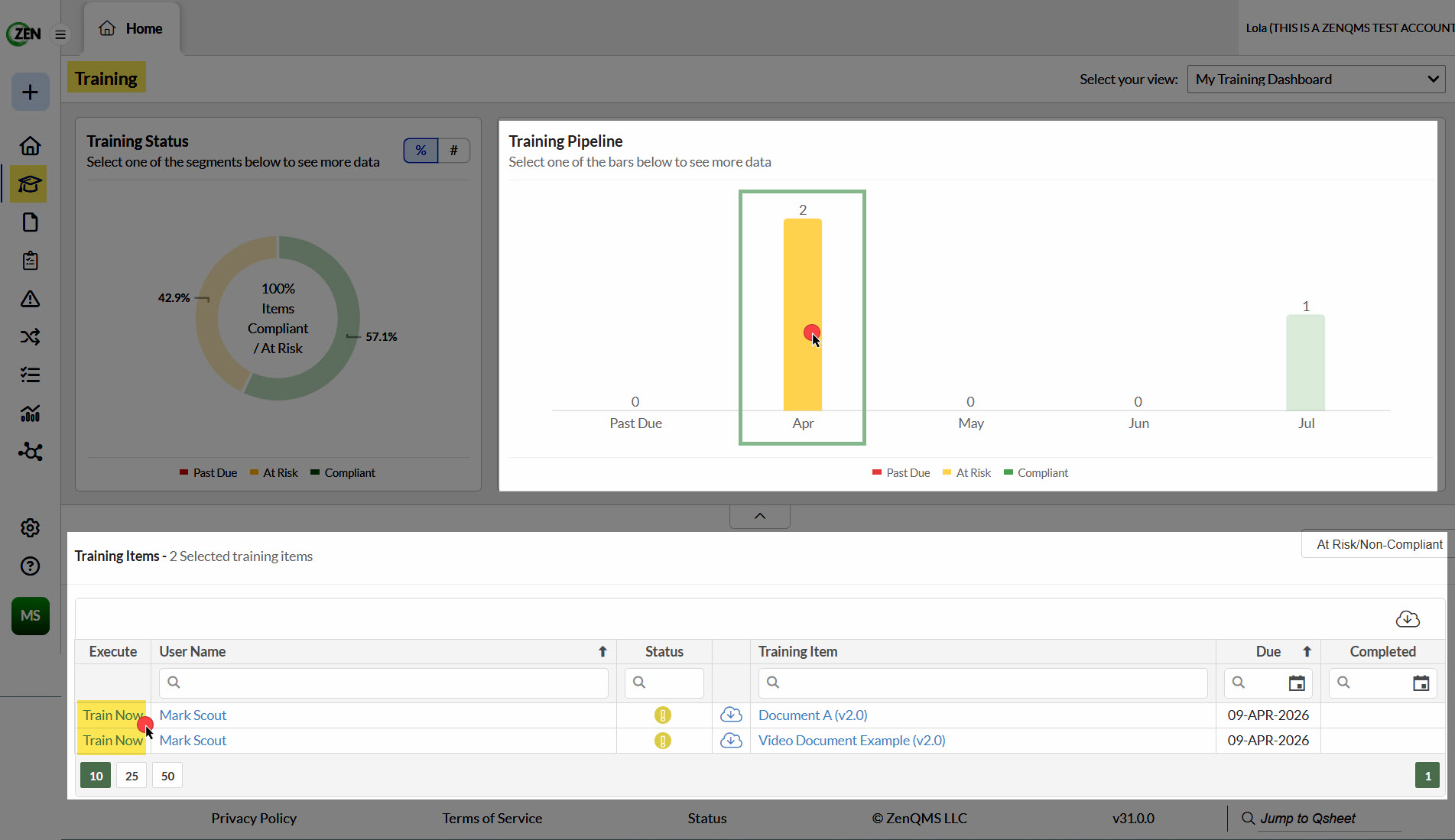Viewport: 1455px width, 840px height.
Task: Toggle Training Status to percent view
Action: [x=421, y=151]
